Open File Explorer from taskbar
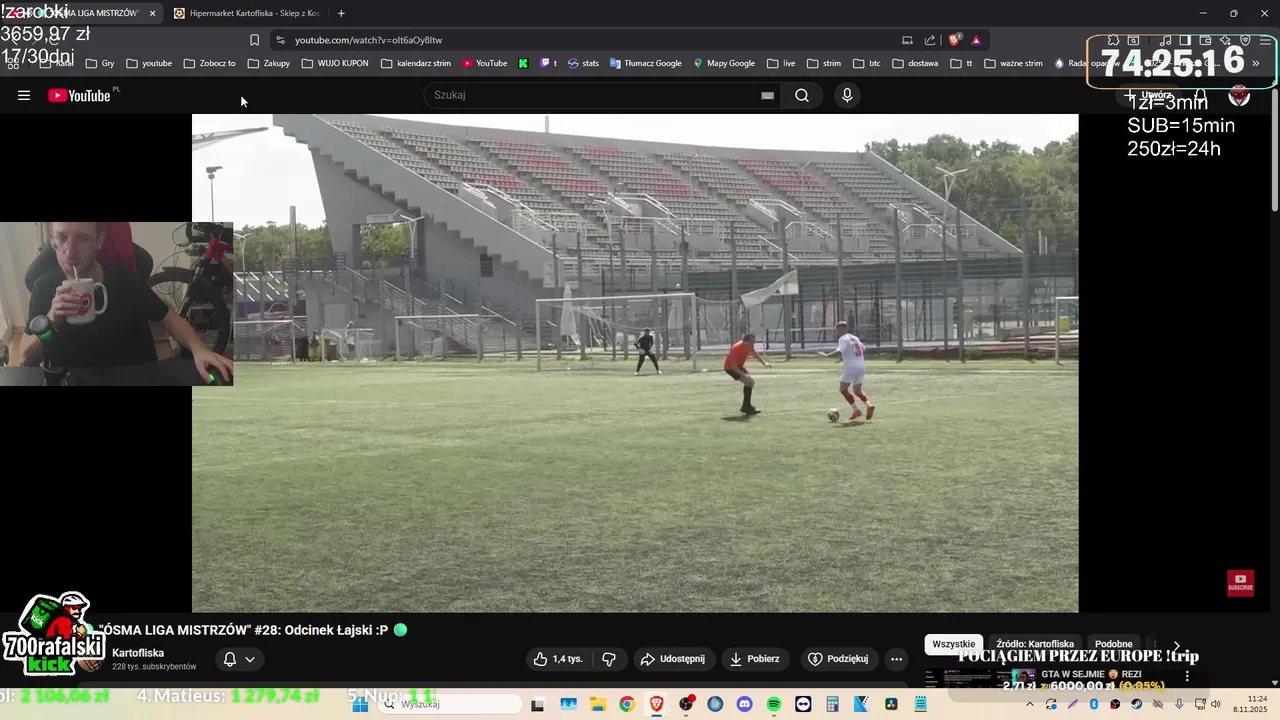The height and width of the screenshot is (720, 1280). tap(597, 704)
